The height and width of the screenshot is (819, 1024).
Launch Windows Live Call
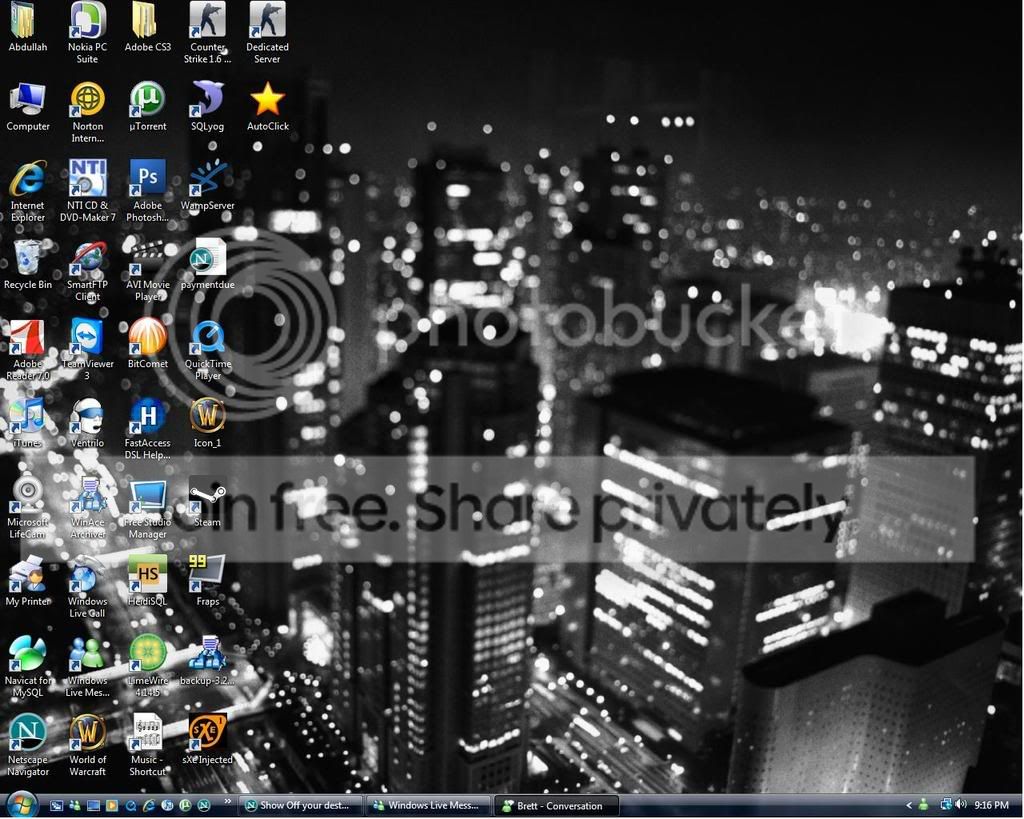click(88, 587)
